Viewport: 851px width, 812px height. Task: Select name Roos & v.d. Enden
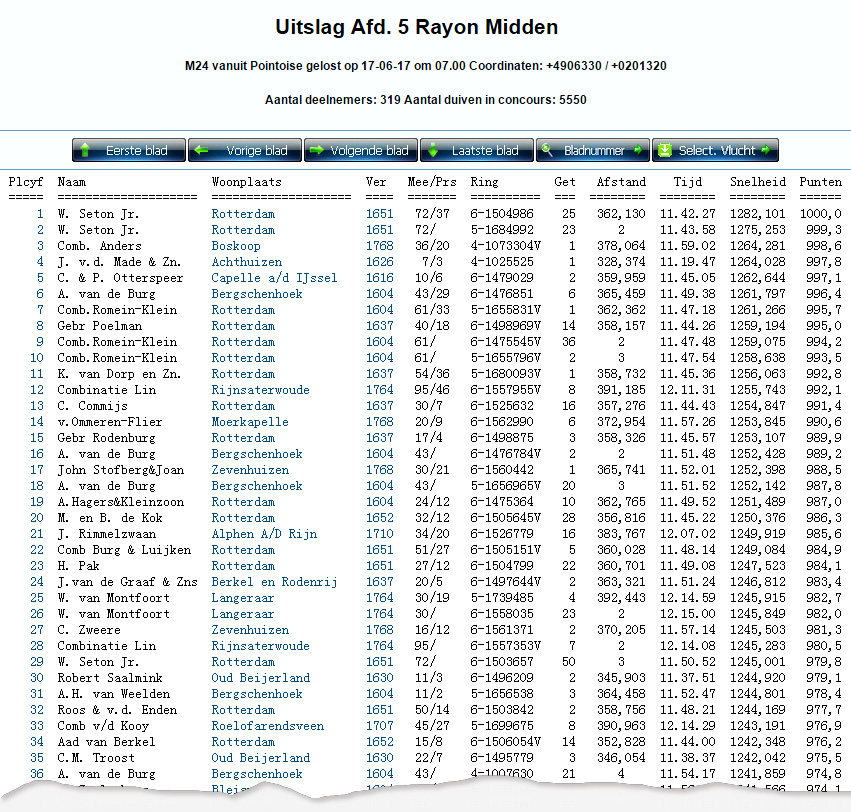click(x=117, y=710)
